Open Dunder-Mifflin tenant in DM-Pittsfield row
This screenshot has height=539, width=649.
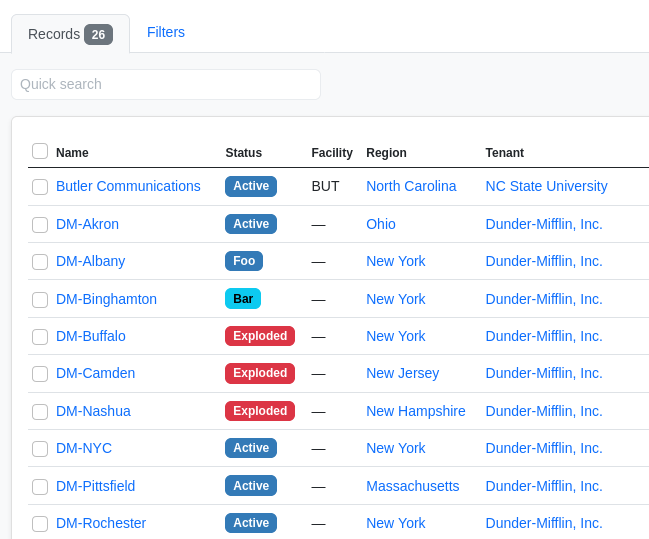click(x=544, y=486)
